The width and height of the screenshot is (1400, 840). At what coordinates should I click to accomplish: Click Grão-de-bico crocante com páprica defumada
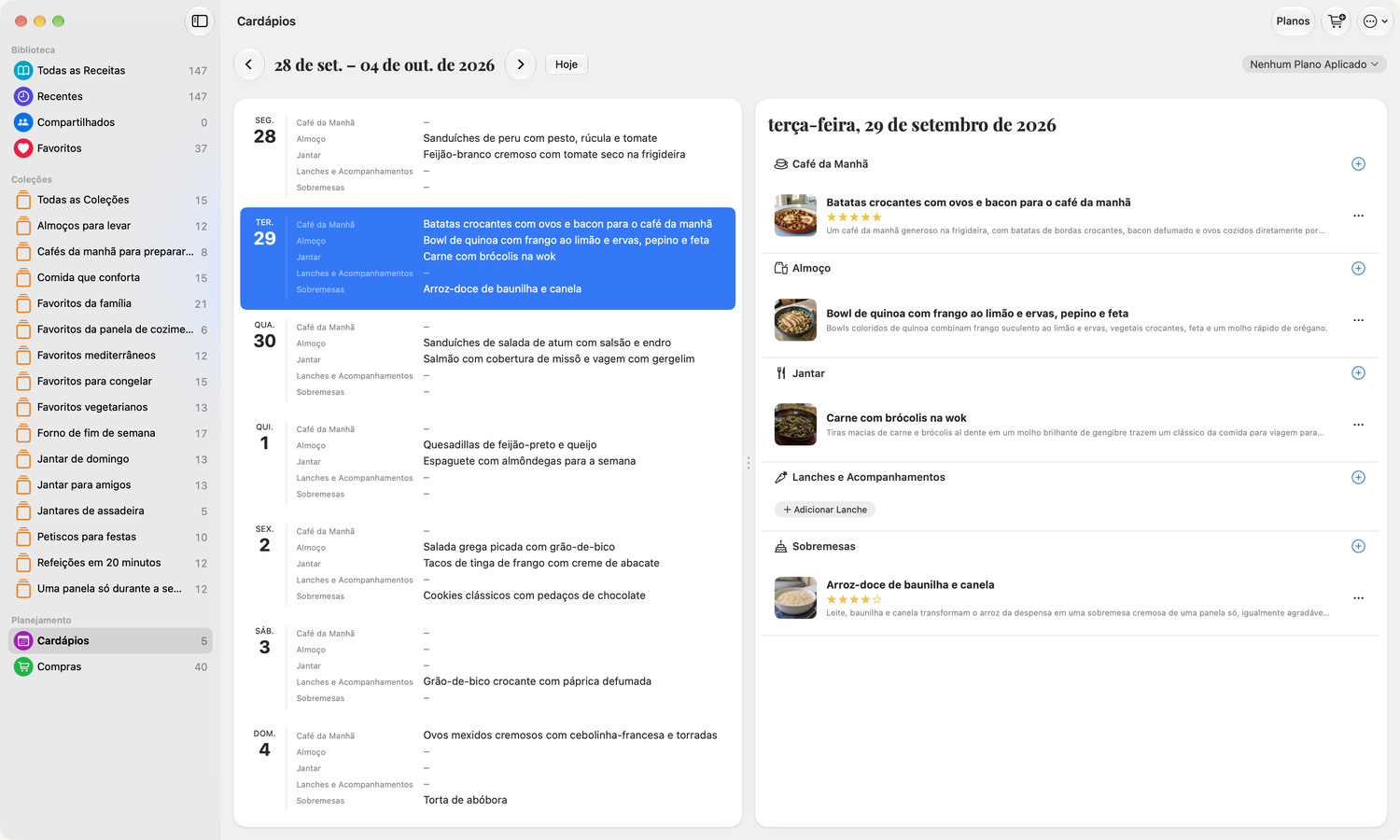pyautogui.click(x=537, y=681)
